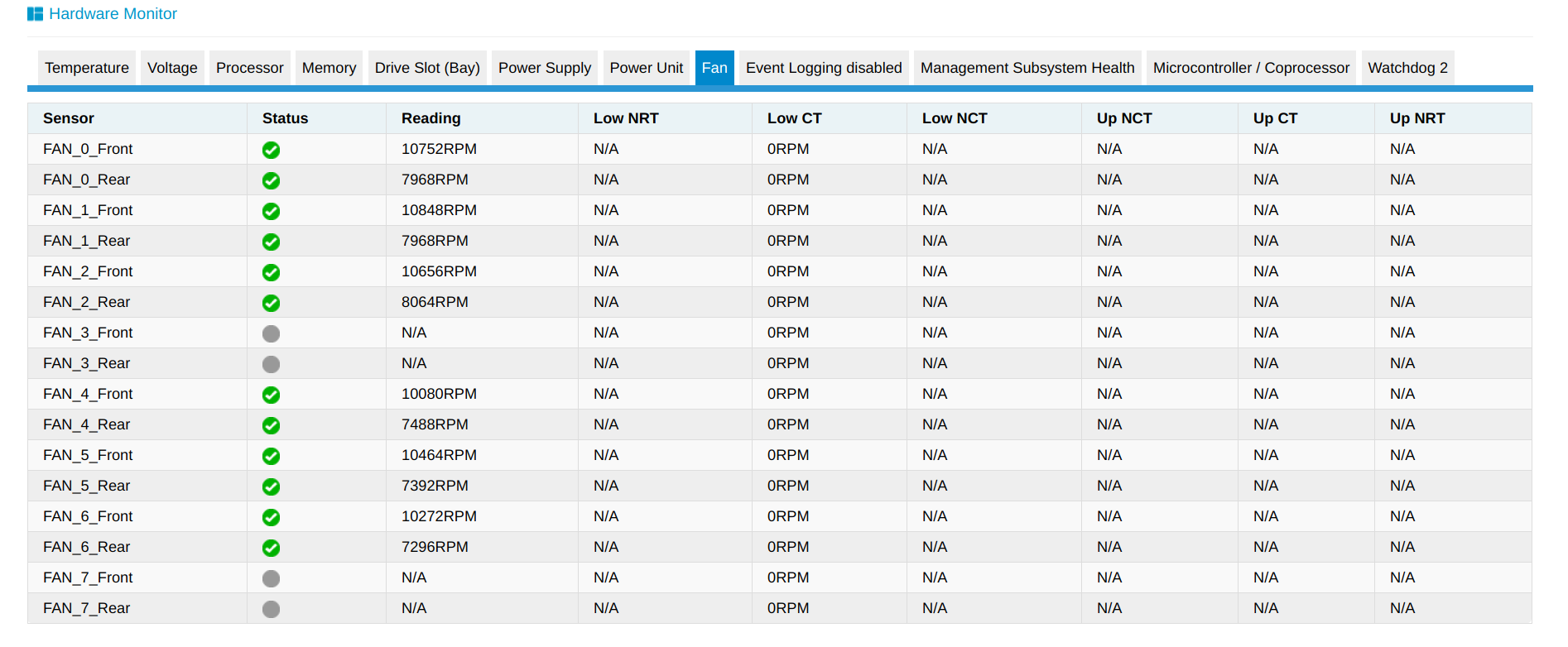Click the gray status icon for FAN_3_Front

pyautogui.click(x=271, y=333)
